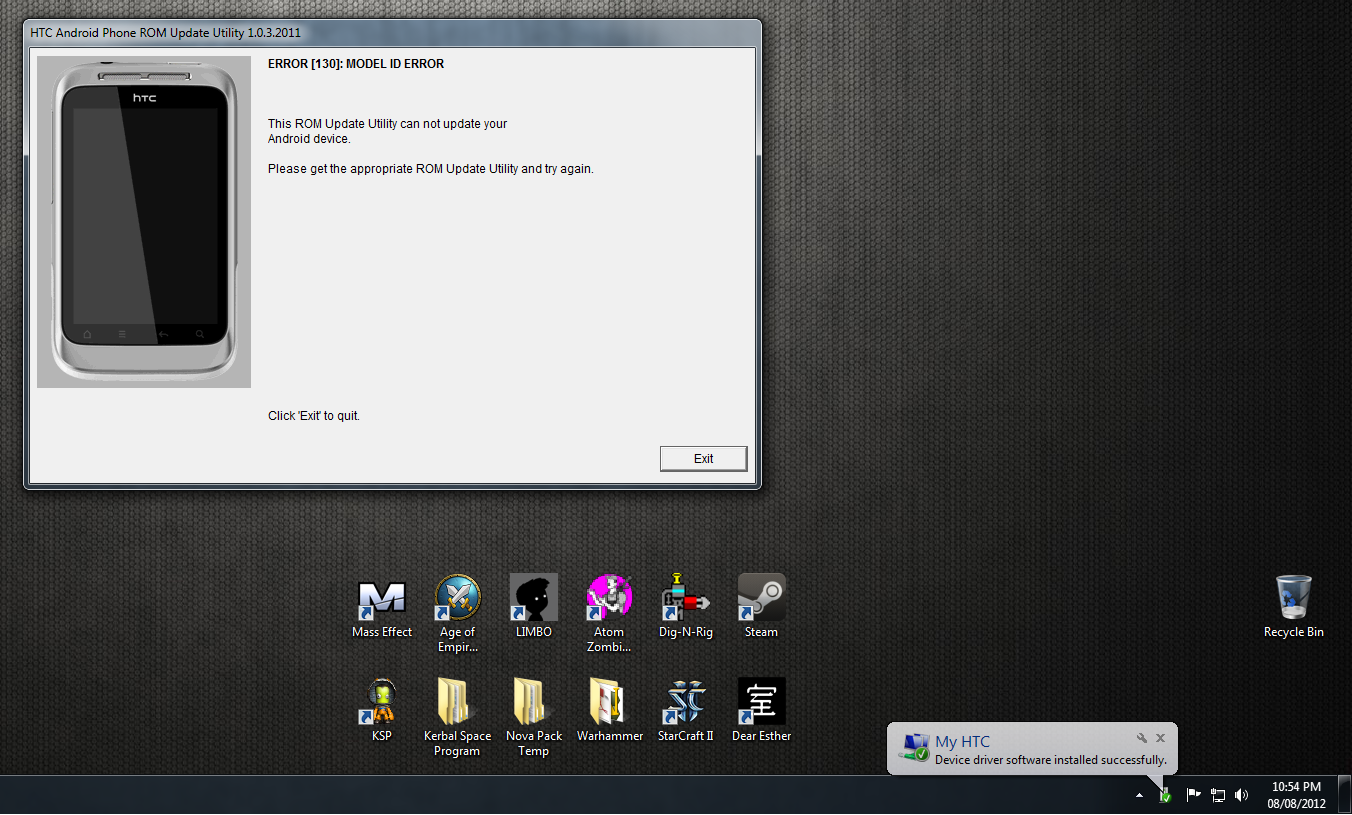The width and height of the screenshot is (1352, 815).
Task: Click the KSP desktop shortcut
Action: coord(381,703)
